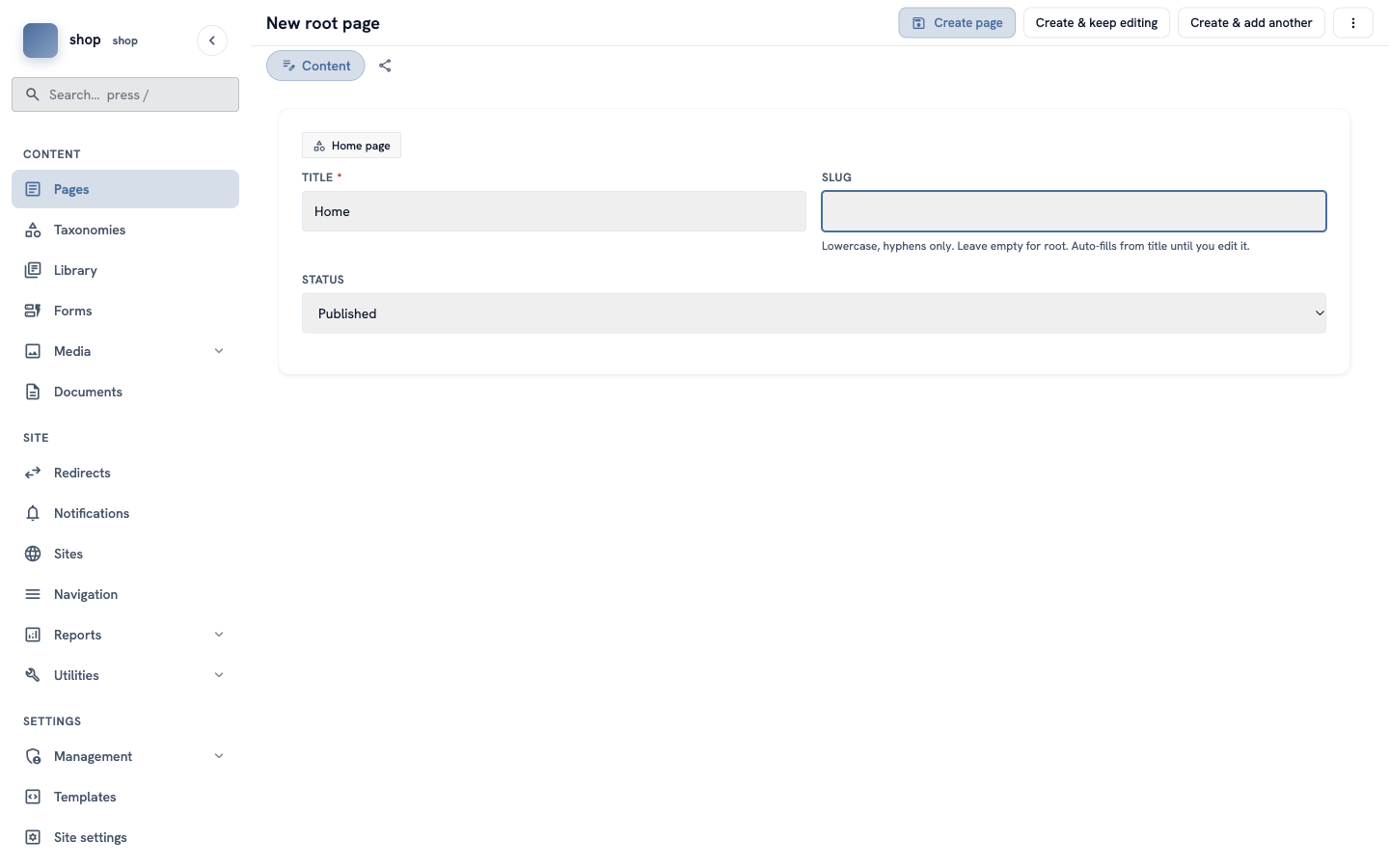Viewport: 1389px width, 868px height.
Task: Open Taxonomies in the sidebar
Action: [x=125, y=230]
